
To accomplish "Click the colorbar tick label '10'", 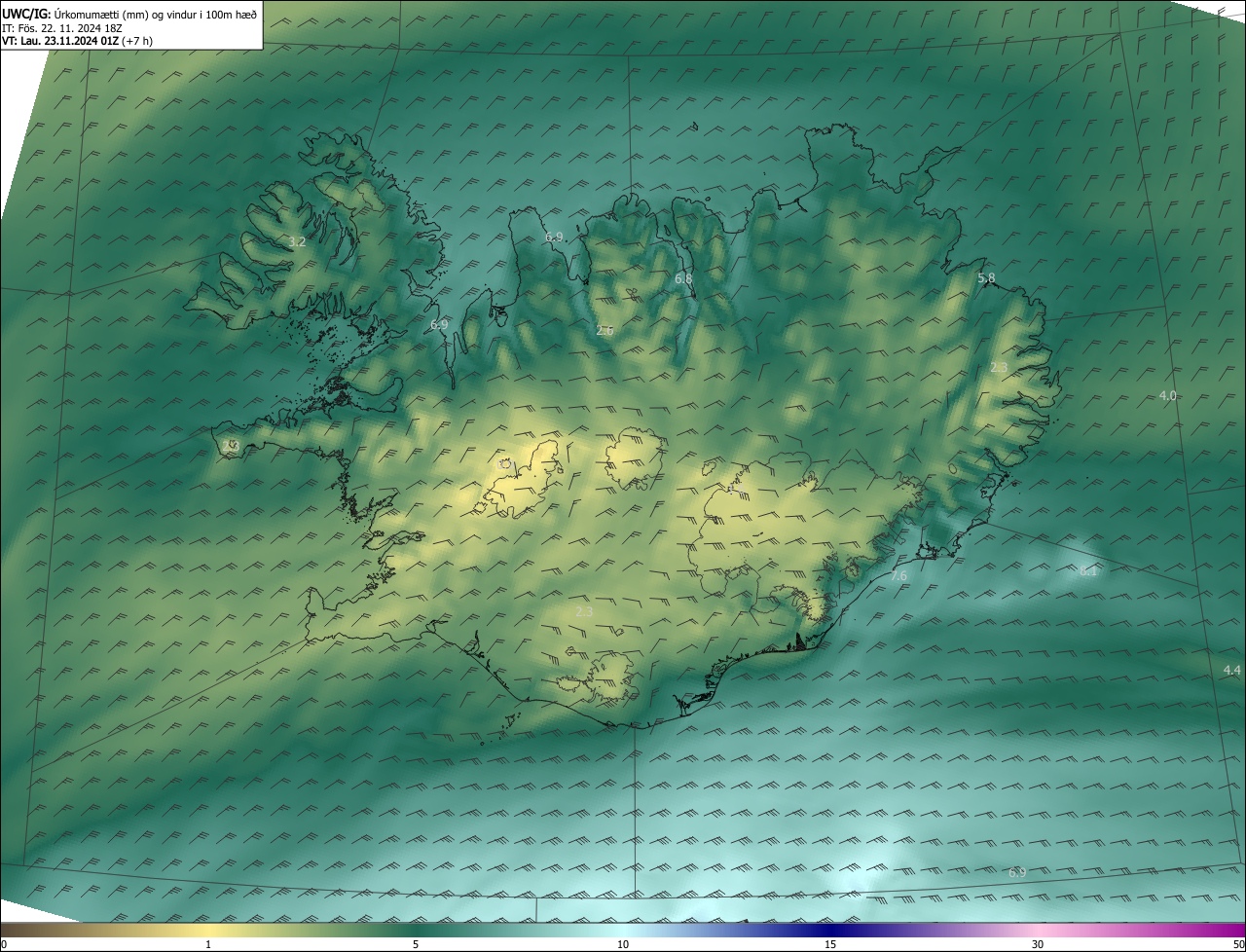I will tap(623, 944).
